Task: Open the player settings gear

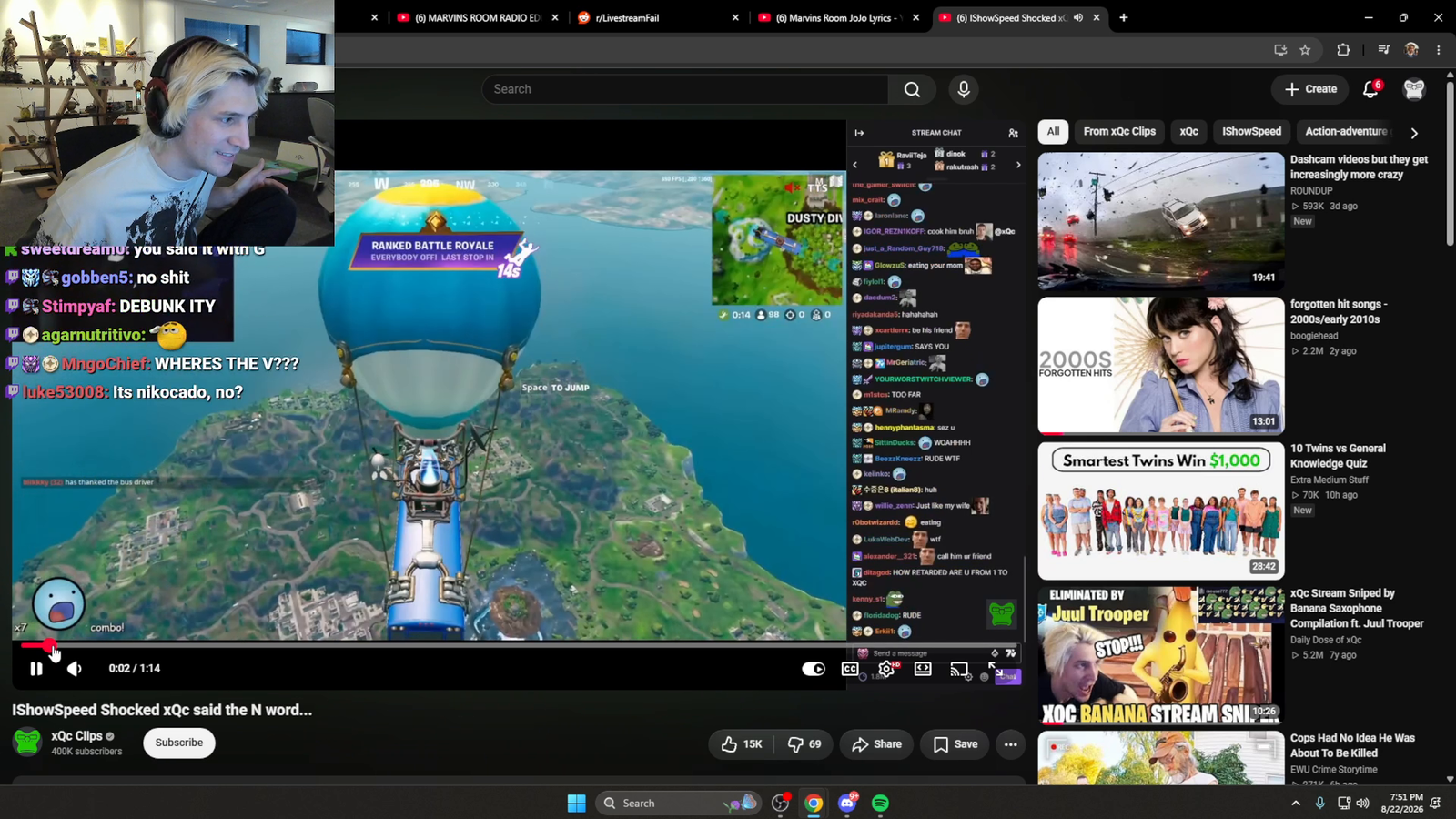Action: pyautogui.click(x=886, y=669)
